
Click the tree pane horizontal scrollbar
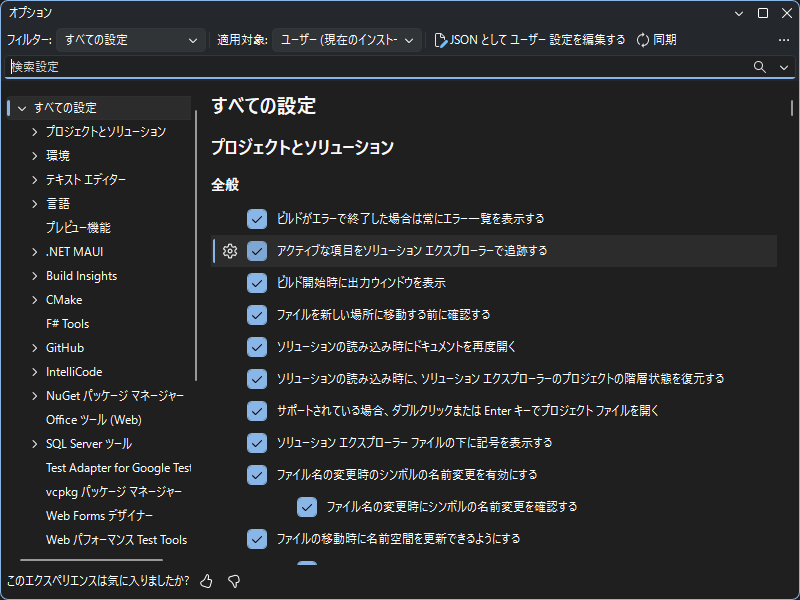(91, 560)
